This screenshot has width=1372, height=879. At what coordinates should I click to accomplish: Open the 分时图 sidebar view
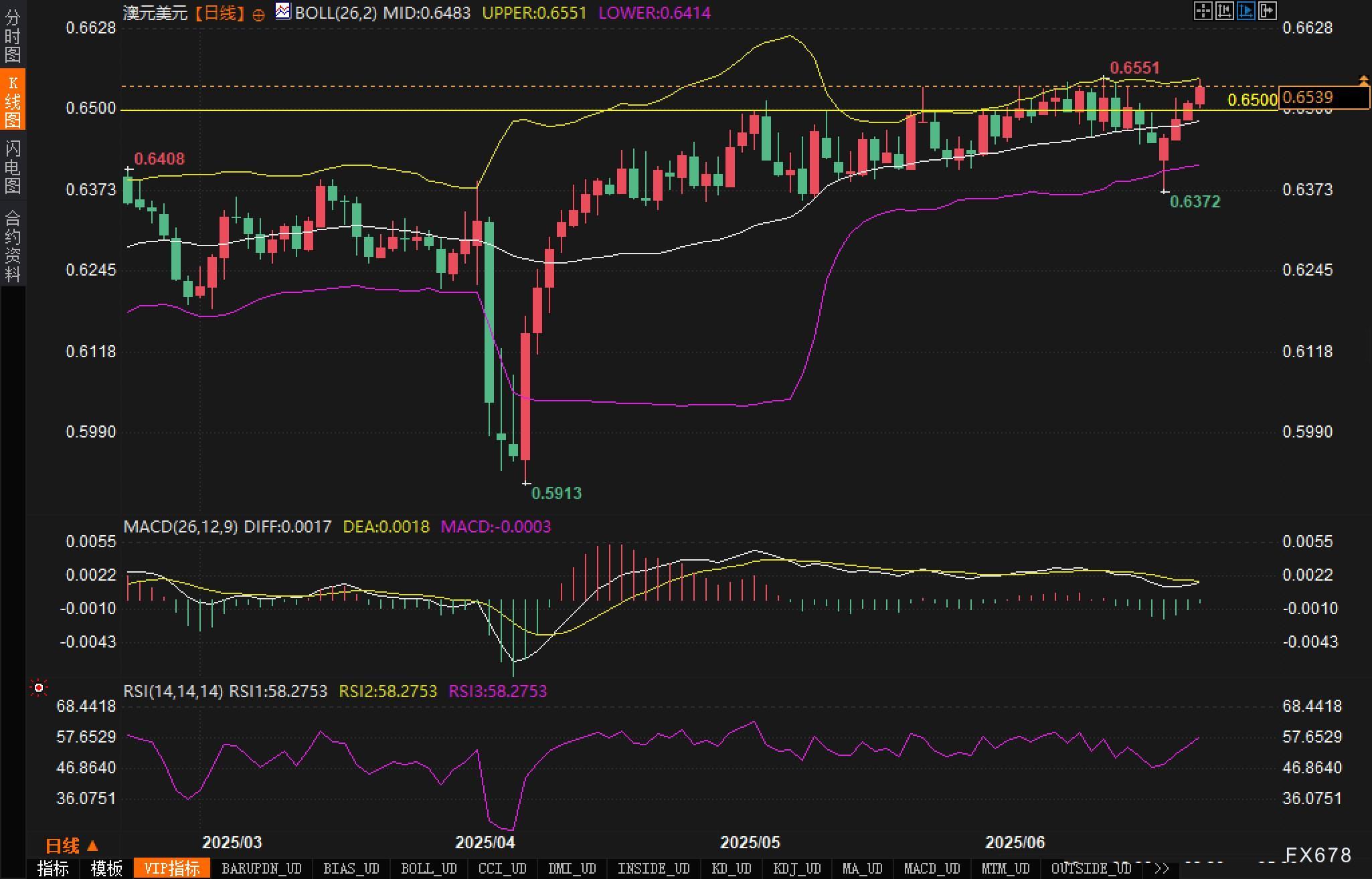[x=13, y=36]
